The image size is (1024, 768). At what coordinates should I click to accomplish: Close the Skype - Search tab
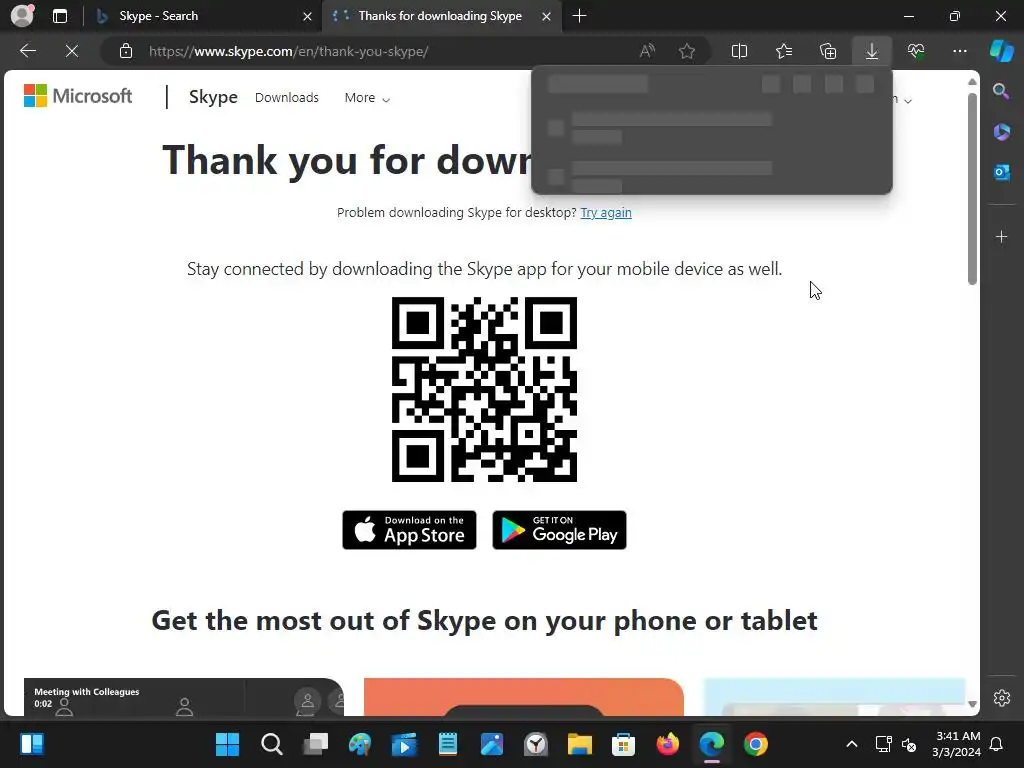click(x=307, y=16)
